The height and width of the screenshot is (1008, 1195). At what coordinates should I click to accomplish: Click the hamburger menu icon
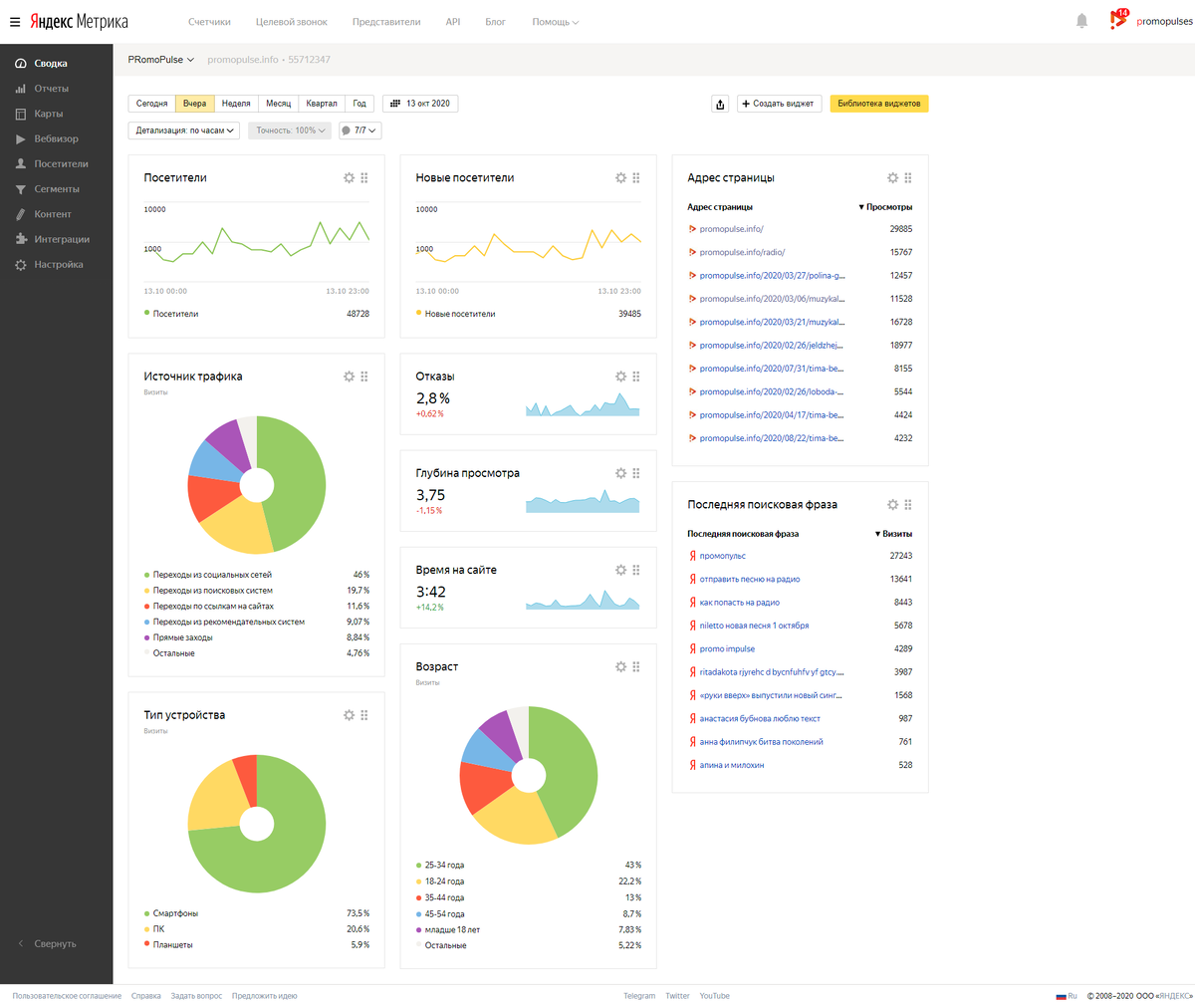point(15,22)
